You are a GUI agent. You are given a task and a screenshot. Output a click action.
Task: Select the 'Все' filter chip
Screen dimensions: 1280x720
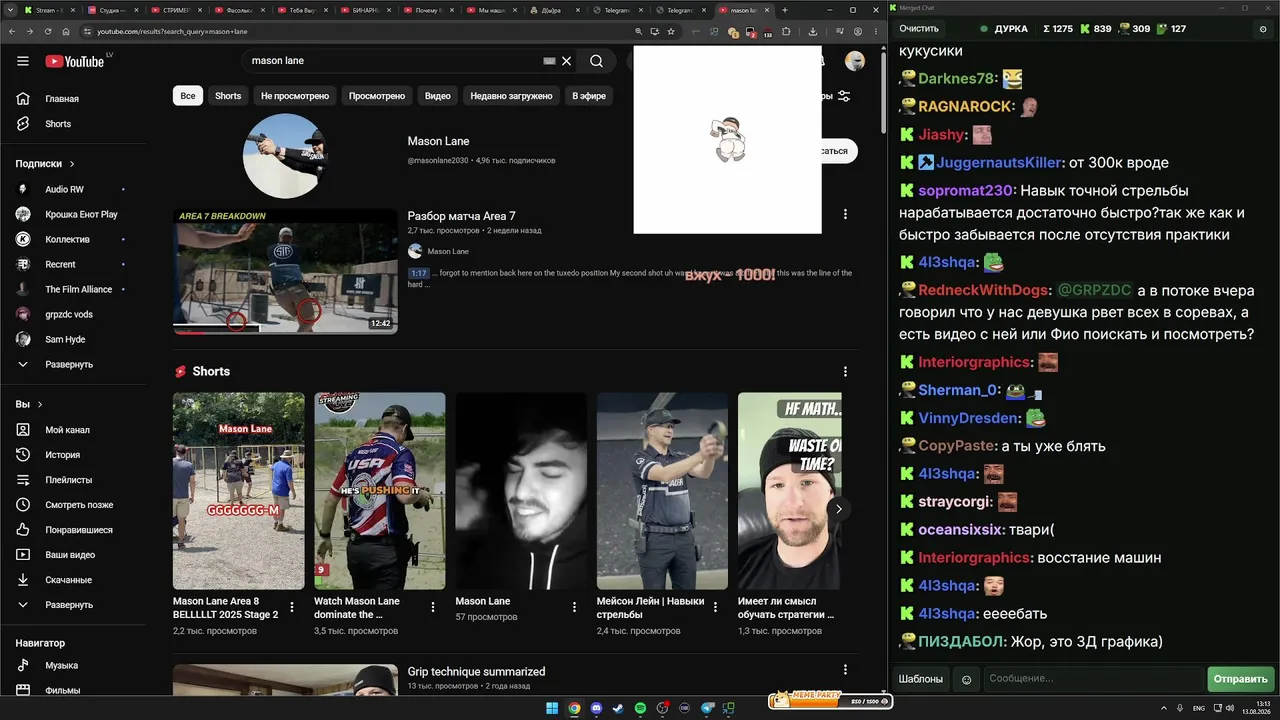pos(188,96)
